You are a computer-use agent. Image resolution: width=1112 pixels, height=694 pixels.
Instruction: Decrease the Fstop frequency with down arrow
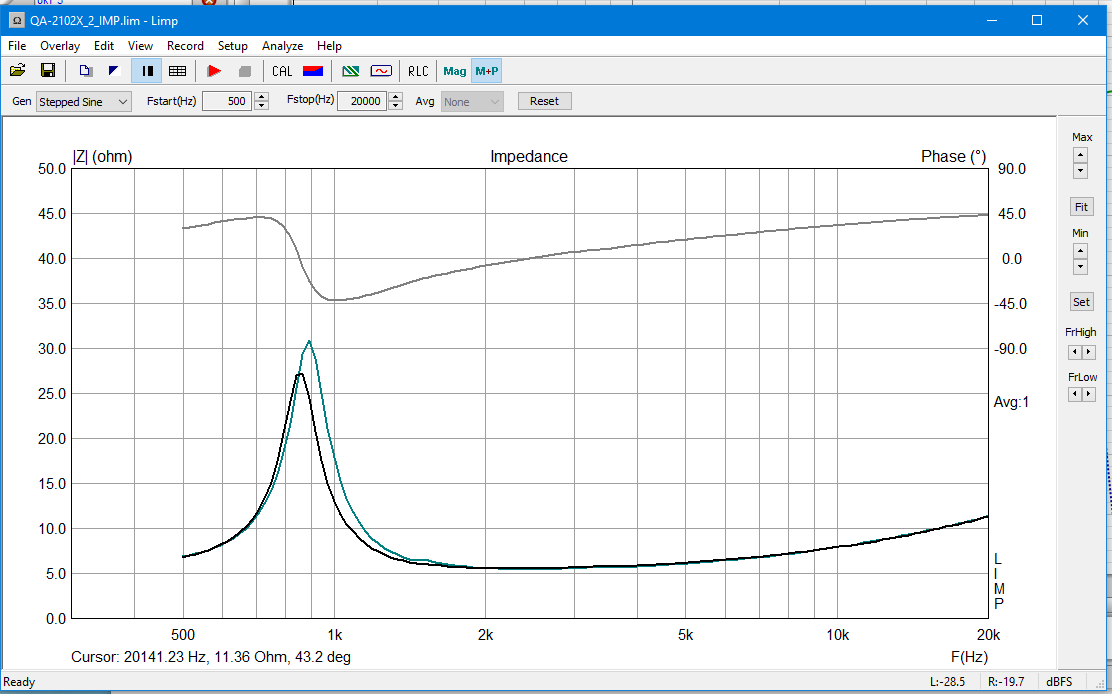396,106
